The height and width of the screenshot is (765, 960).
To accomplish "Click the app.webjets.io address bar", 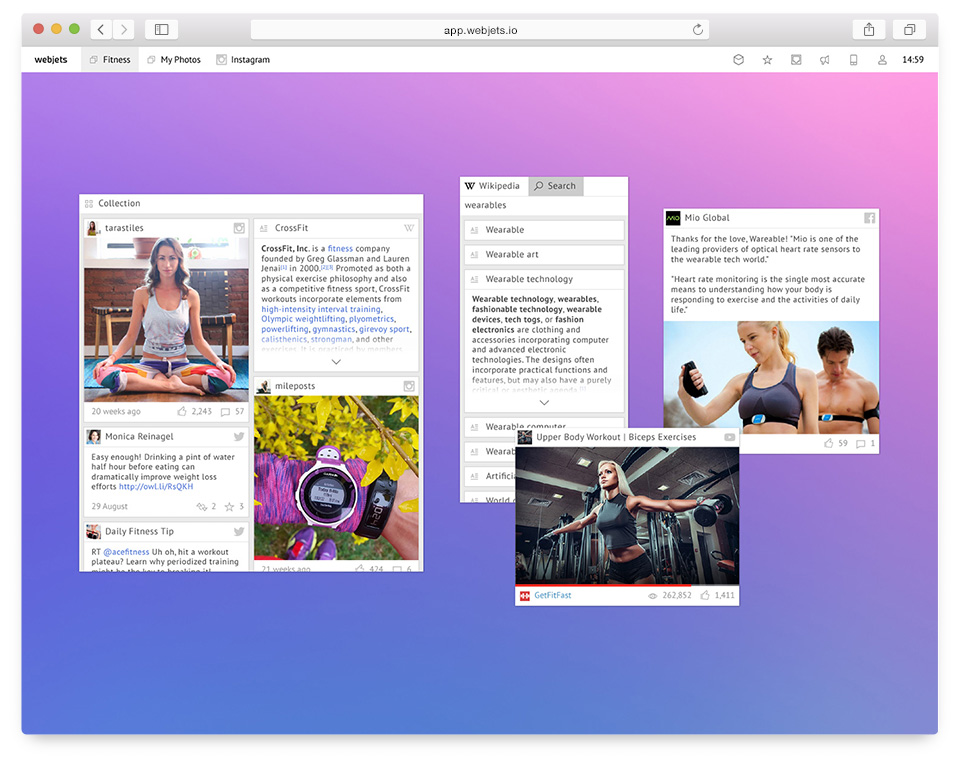I will pyautogui.click(x=480, y=29).
